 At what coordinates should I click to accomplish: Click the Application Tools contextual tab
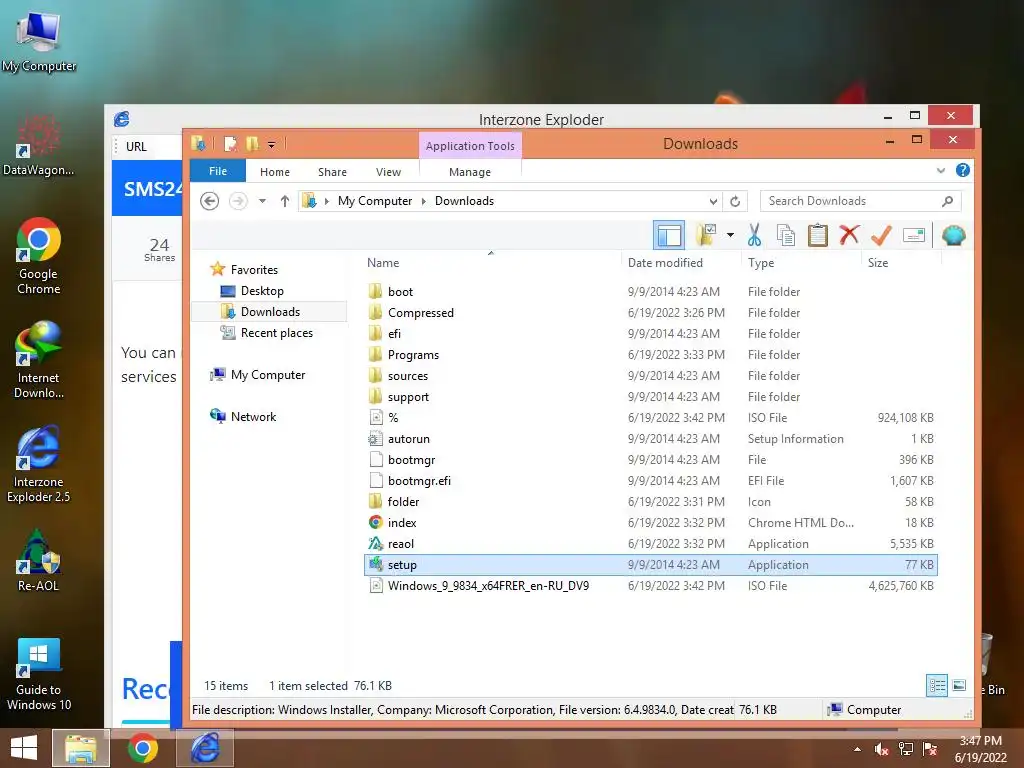coord(470,146)
